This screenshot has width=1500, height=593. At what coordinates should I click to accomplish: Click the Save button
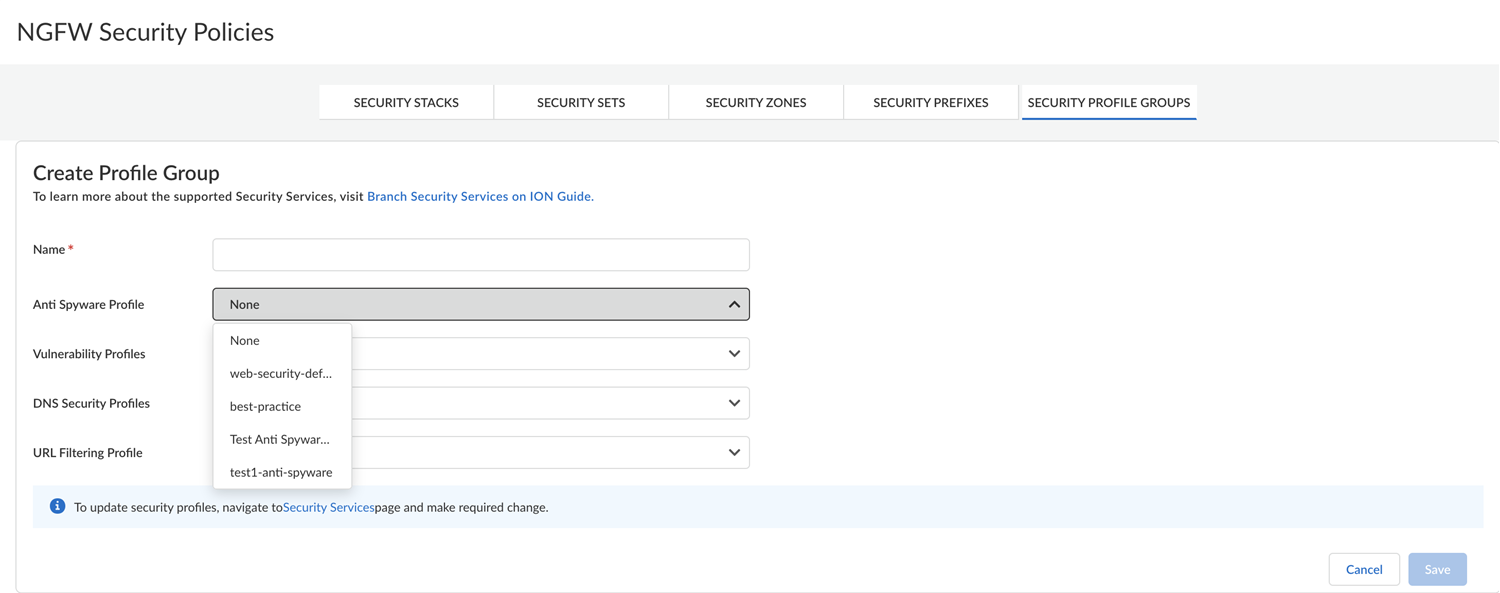(1437, 569)
